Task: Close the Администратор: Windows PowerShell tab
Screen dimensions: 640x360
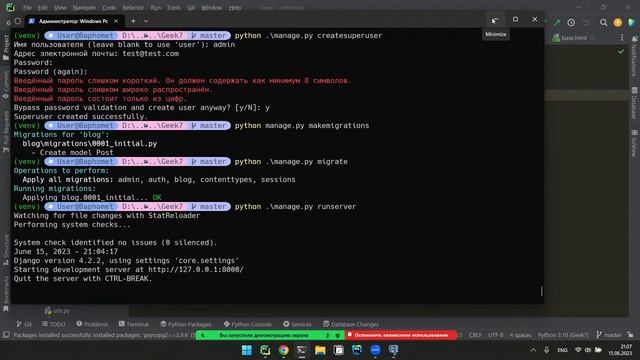Action: pyautogui.click(x=116, y=21)
